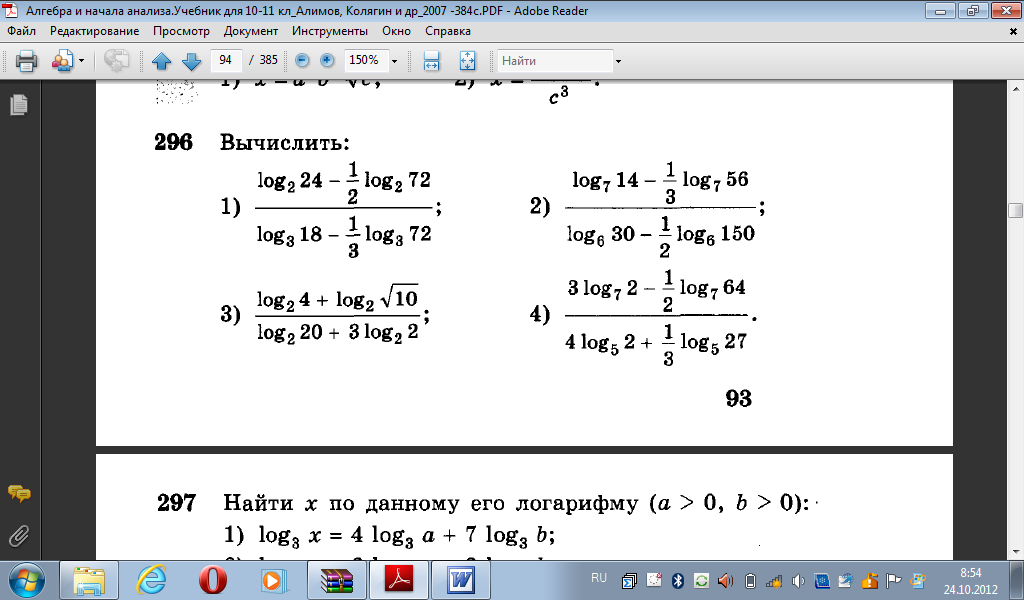Click the battery tray icon
This screenshot has height=600, width=1024.
pos(750,580)
